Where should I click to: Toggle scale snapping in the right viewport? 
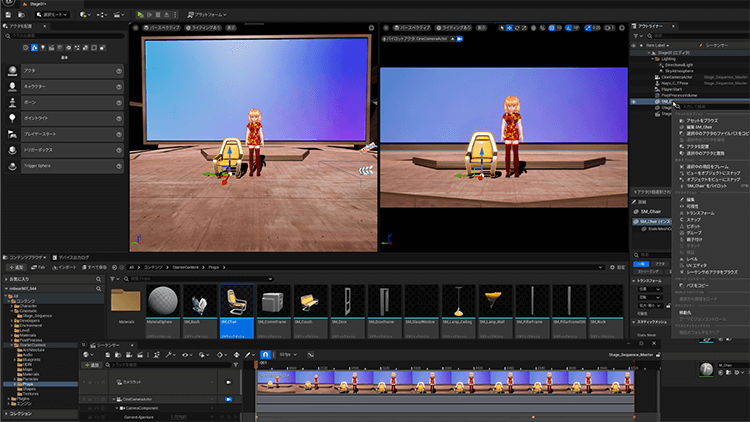[x=588, y=28]
